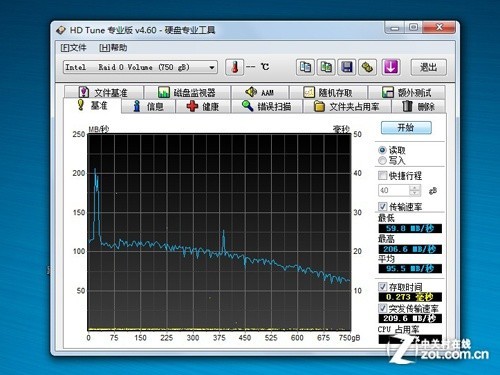
Task: Click the 开始 button
Action: click(x=406, y=128)
